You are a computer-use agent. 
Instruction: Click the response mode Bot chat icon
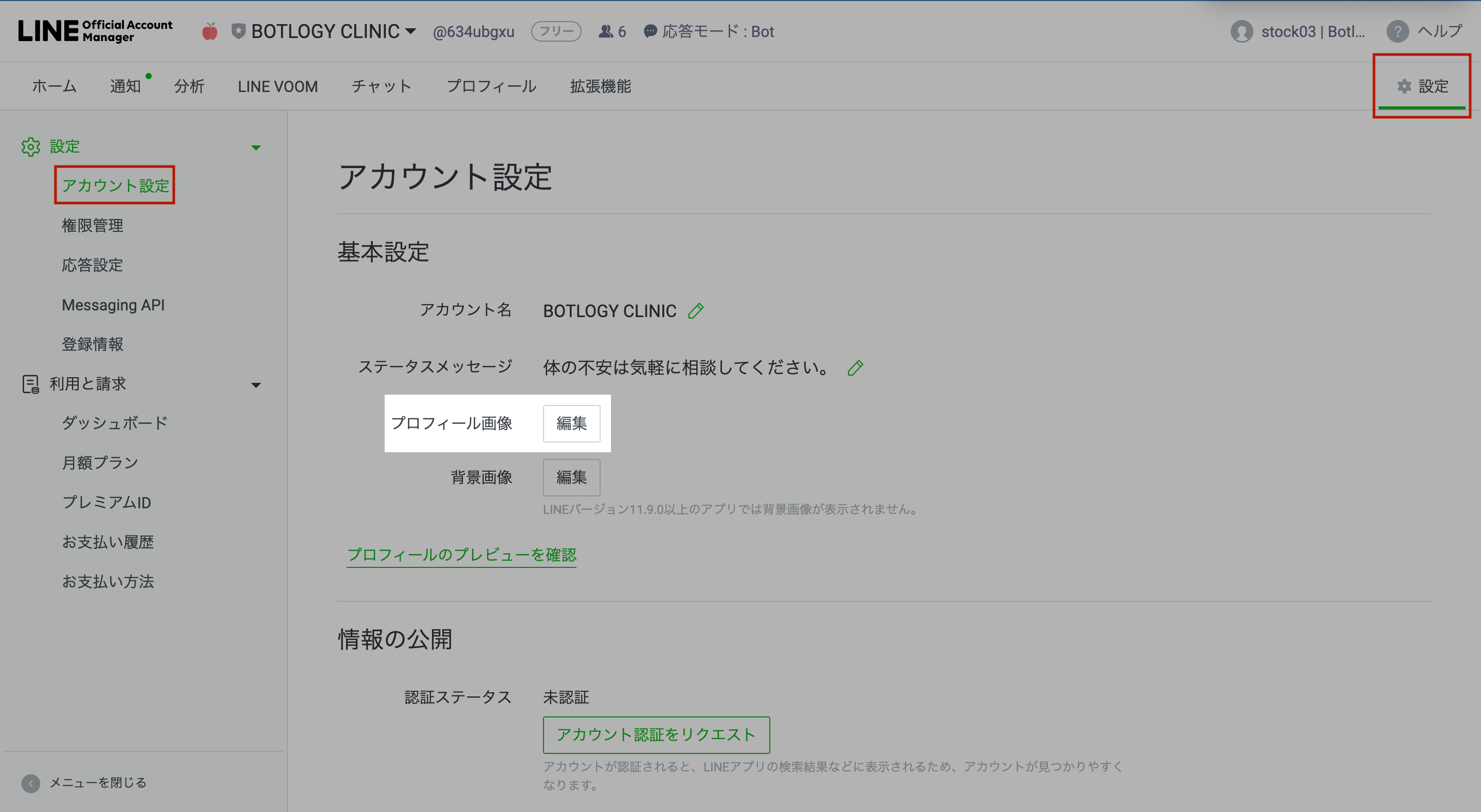click(649, 32)
